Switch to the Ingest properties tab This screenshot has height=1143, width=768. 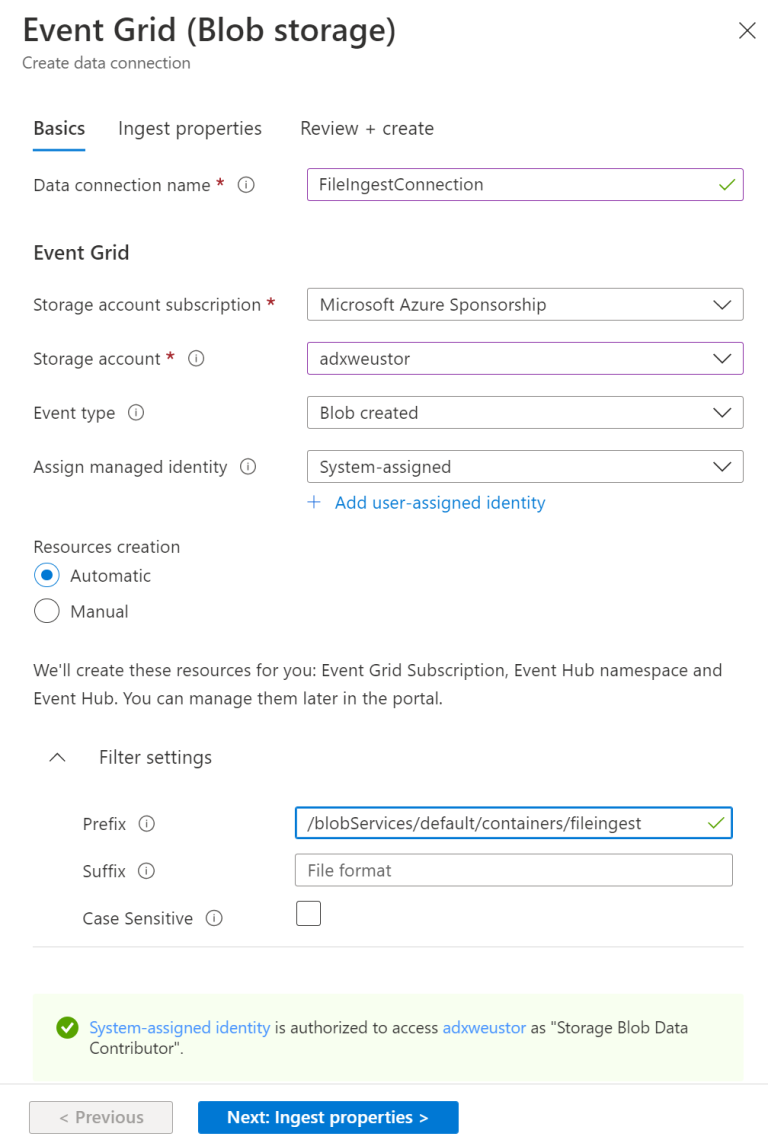[x=189, y=128]
